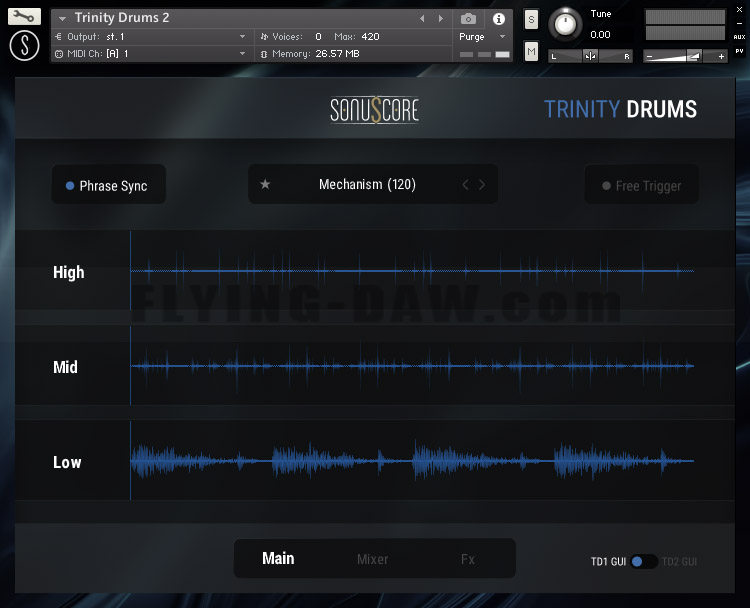750x608 pixels.
Task: Go to previous instrument arrow
Action: tap(422, 19)
